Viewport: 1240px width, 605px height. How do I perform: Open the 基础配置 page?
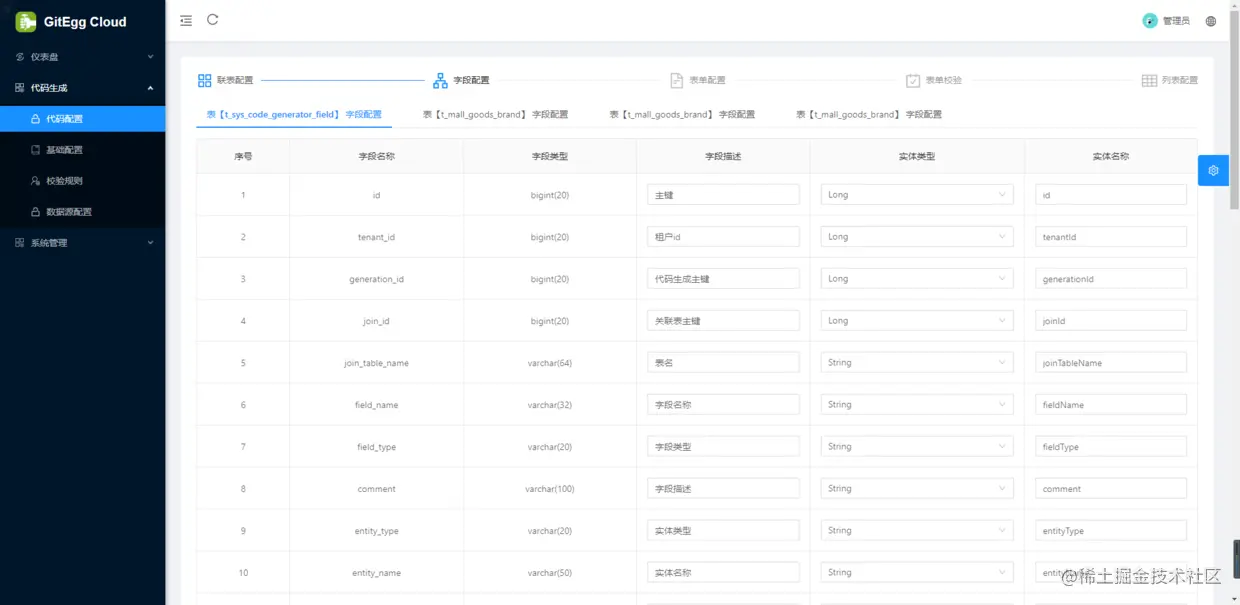coord(63,150)
